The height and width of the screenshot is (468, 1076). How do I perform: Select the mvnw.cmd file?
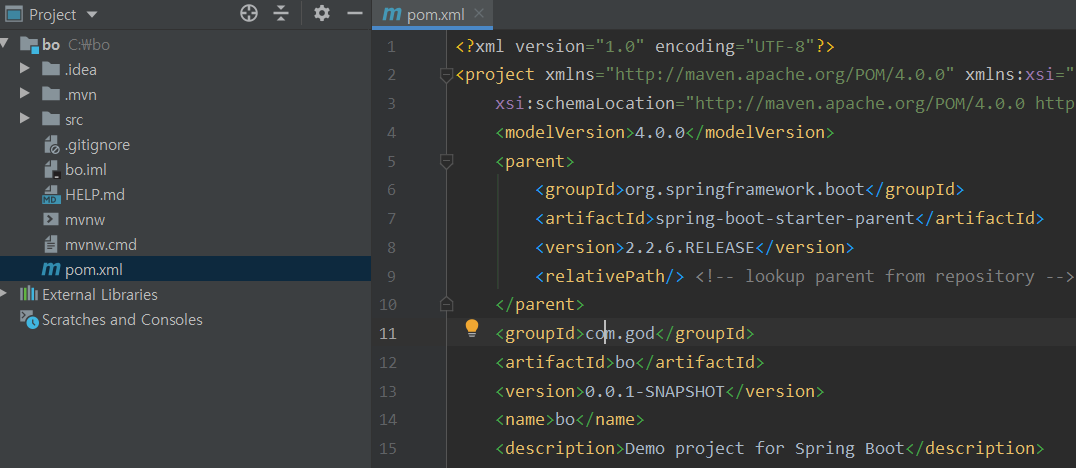(100, 244)
